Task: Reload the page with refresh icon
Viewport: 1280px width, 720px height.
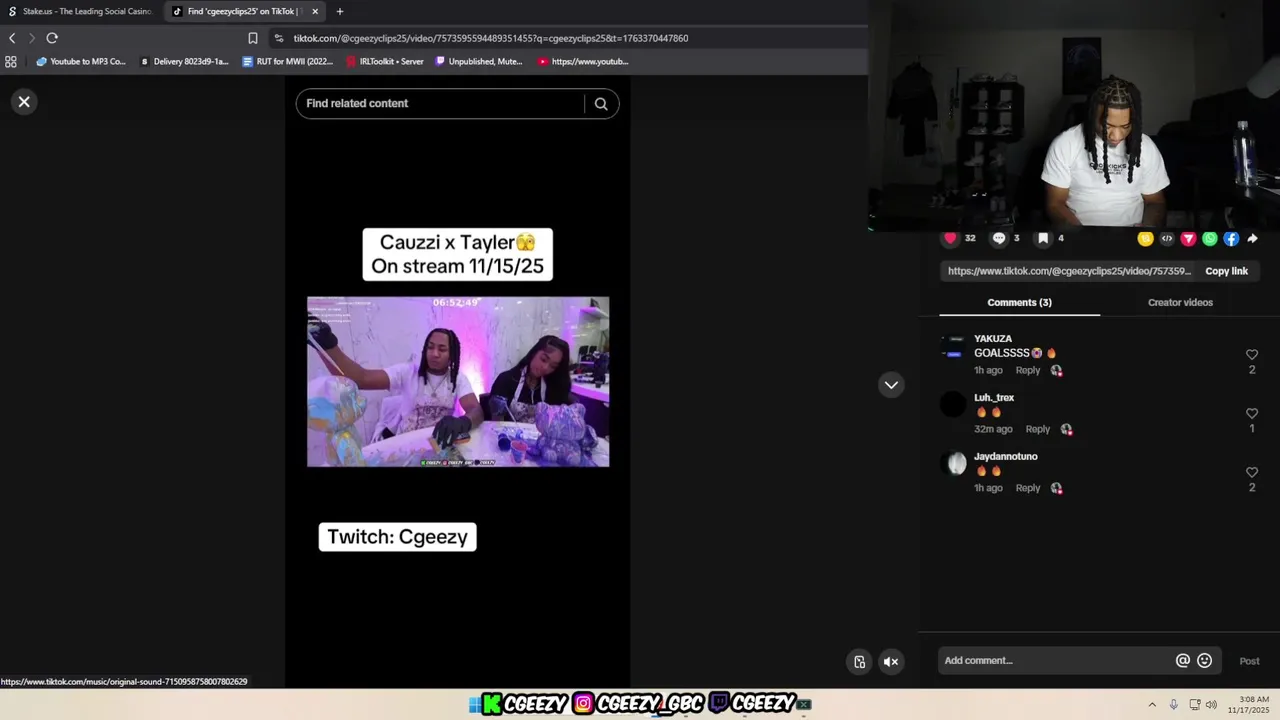Action: [x=52, y=38]
